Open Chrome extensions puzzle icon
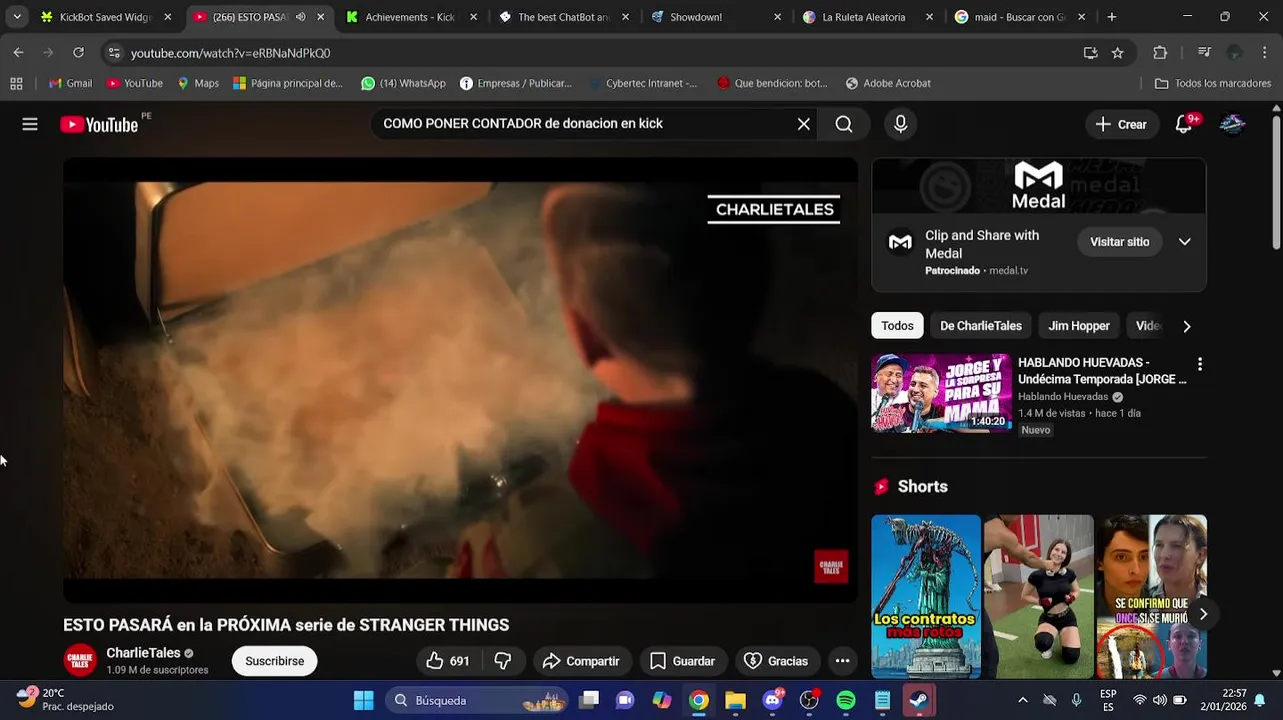 [1160, 53]
